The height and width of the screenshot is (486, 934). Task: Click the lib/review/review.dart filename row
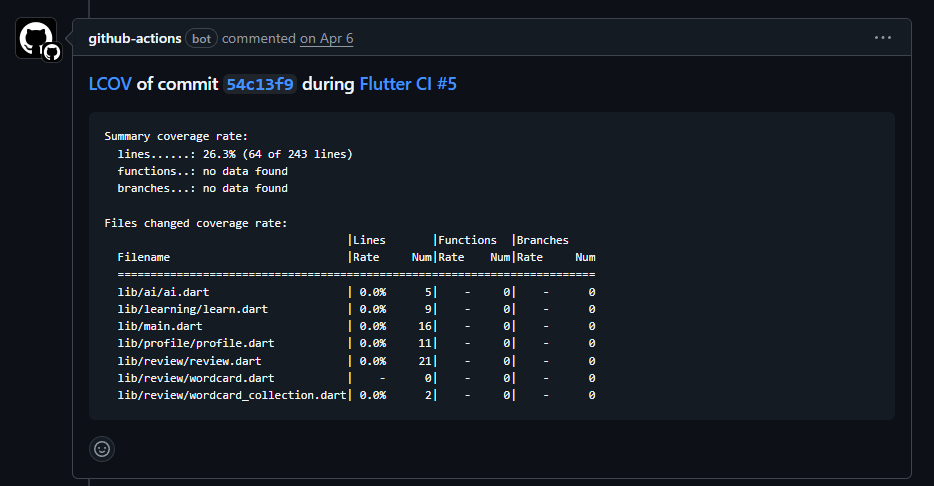[189, 361]
